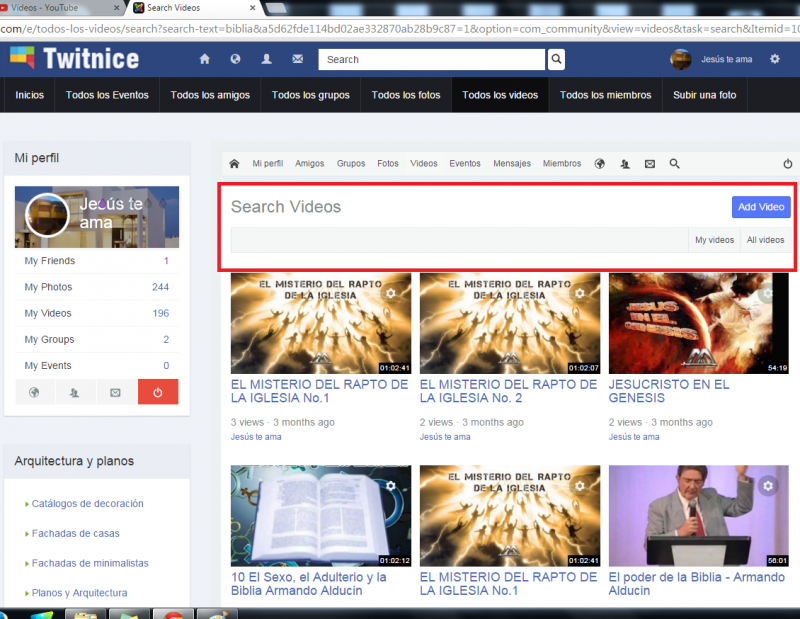Image resolution: width=800 pixels, height=619 pixels.
Task: Open JESUCRISTO EN EL GENESIS video title
Action: point(668,391)
